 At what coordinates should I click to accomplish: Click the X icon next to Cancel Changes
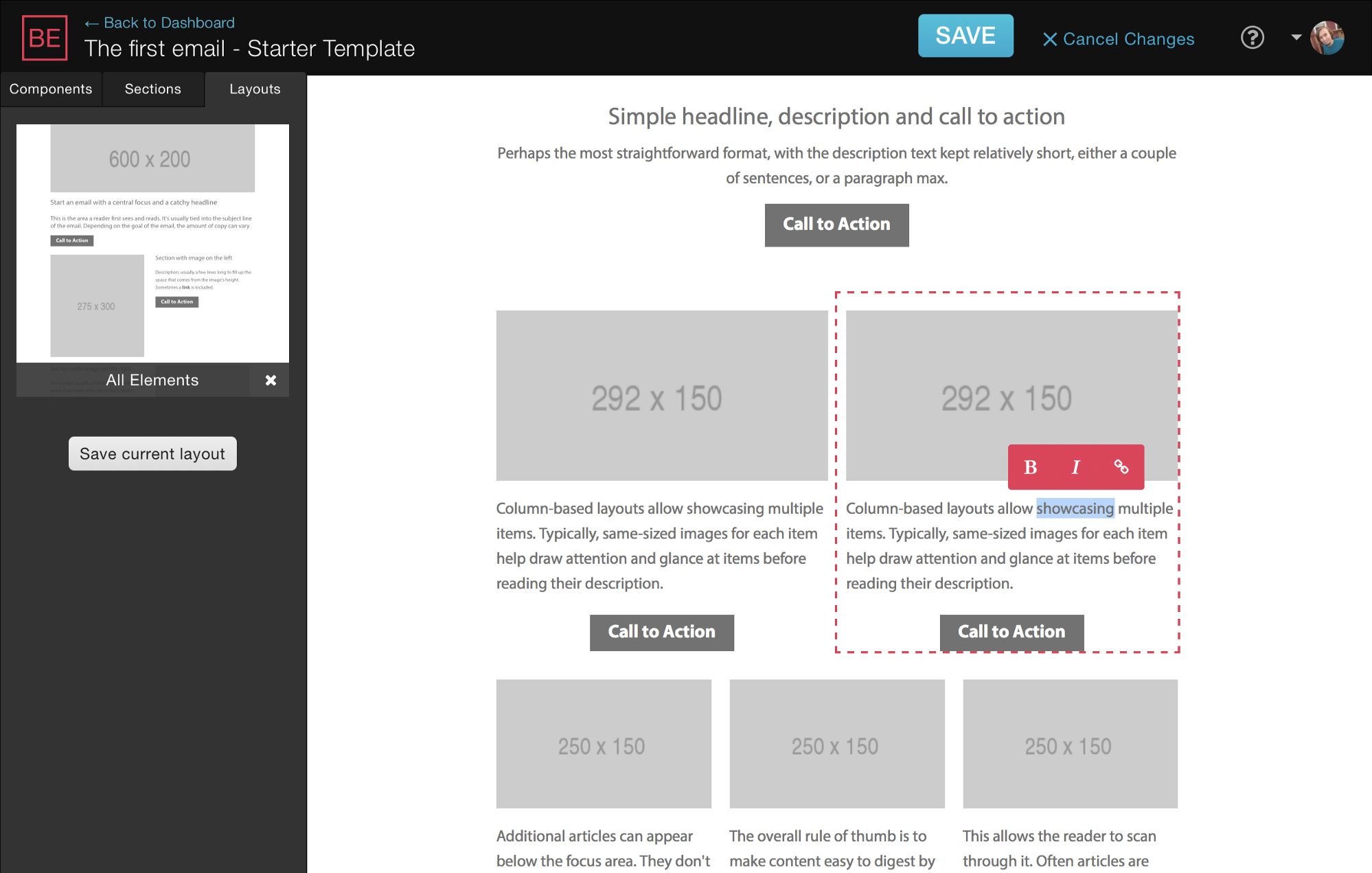pyautogui.click(x=1049, y=39)
